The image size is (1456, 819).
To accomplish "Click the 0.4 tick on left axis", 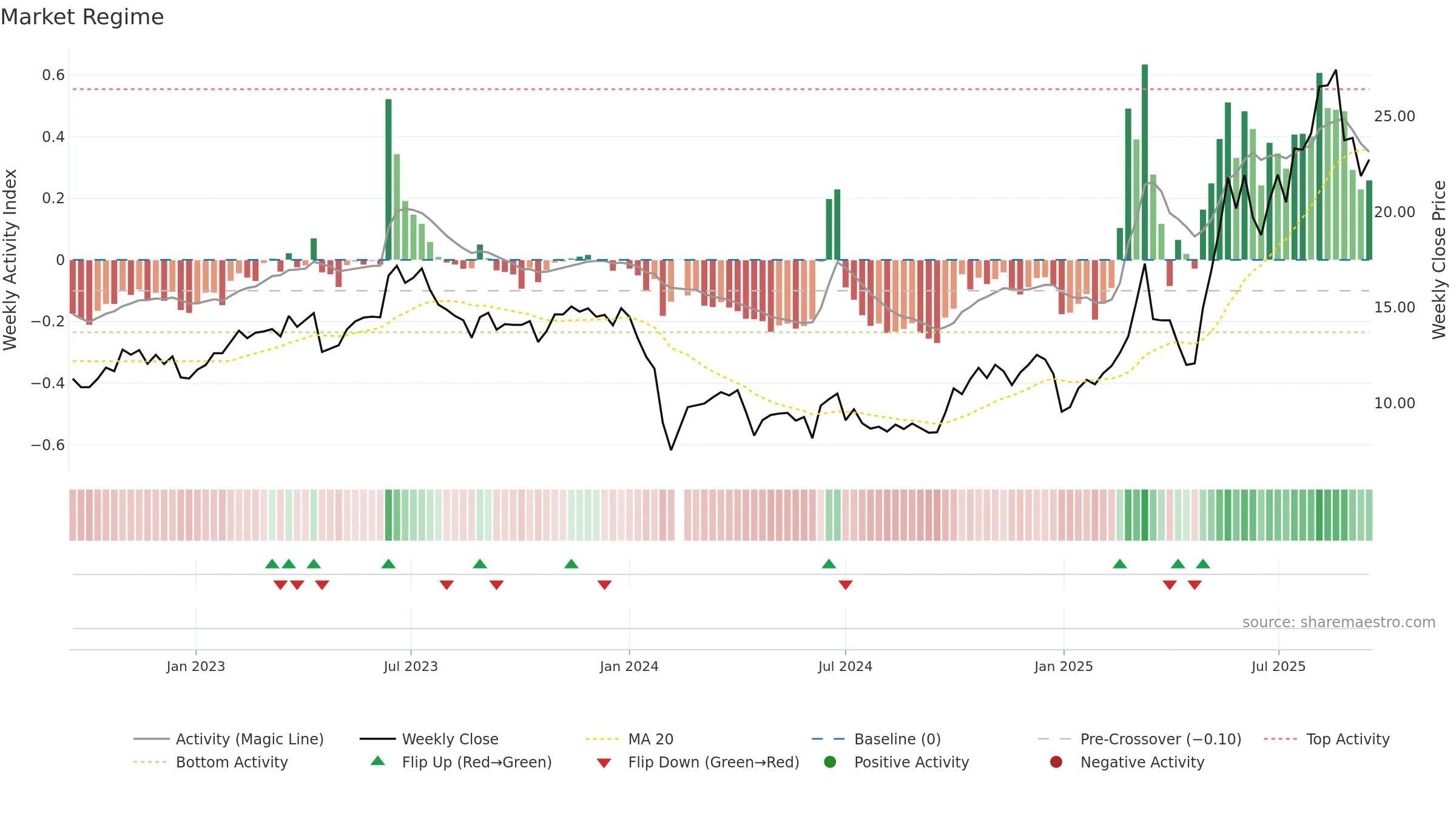I will (53, 137).
